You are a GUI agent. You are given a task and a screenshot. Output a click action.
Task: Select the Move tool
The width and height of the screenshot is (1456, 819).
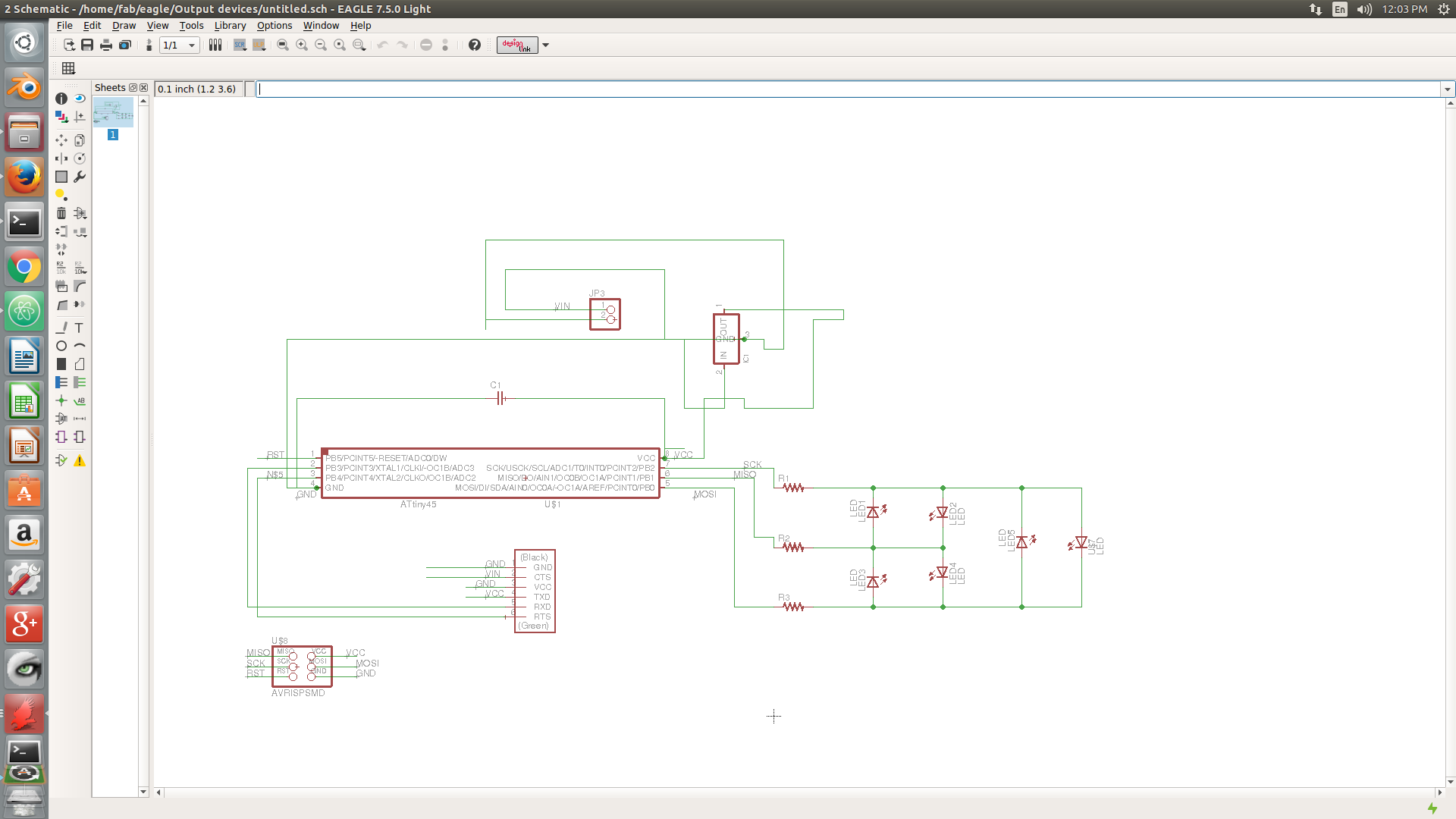coord(61,140)
